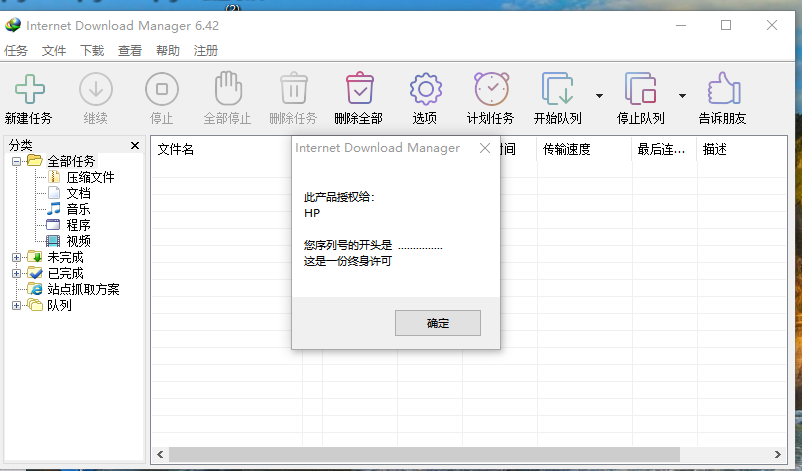Viewport: 802px width, 471px height.
Task: Confirm the license dialog with 确定 button
Action: (438, 323)
